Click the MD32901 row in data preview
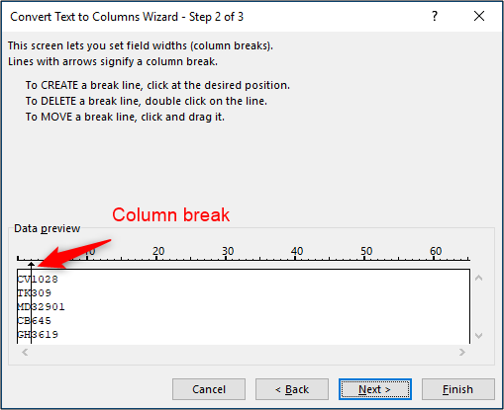504x410 pixels. click(x=41, y=307)
